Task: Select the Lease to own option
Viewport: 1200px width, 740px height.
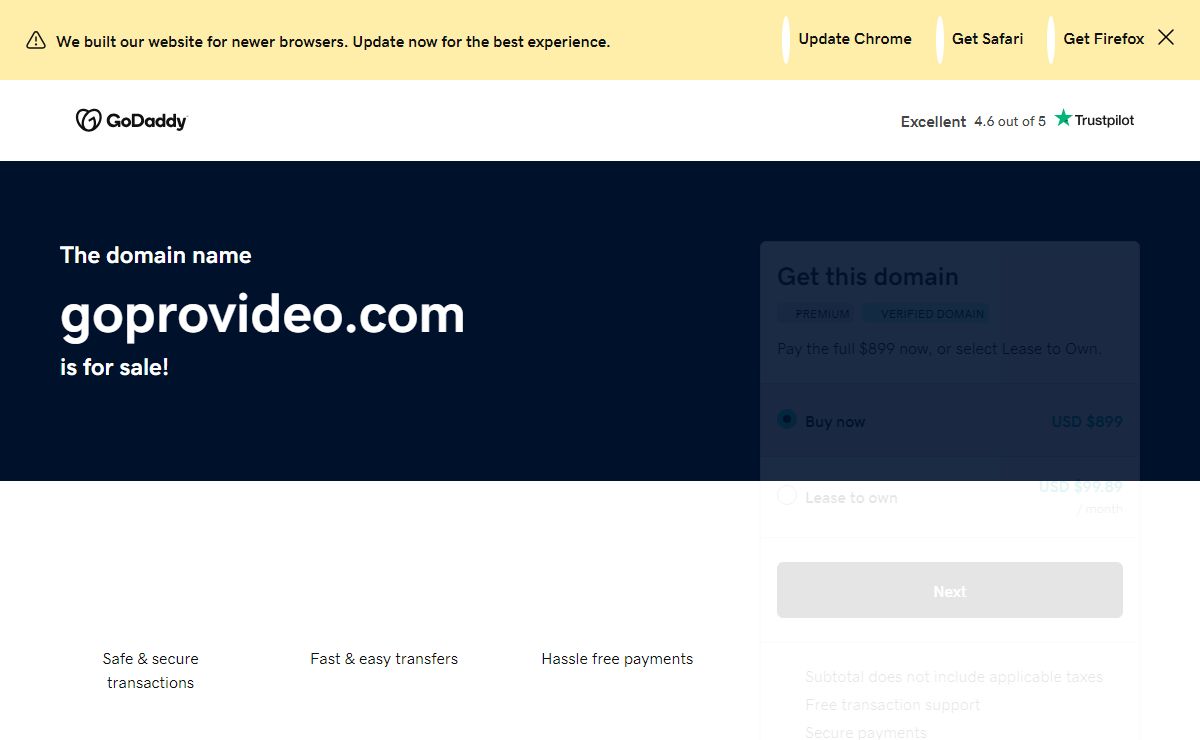Action: pos(787,496)
